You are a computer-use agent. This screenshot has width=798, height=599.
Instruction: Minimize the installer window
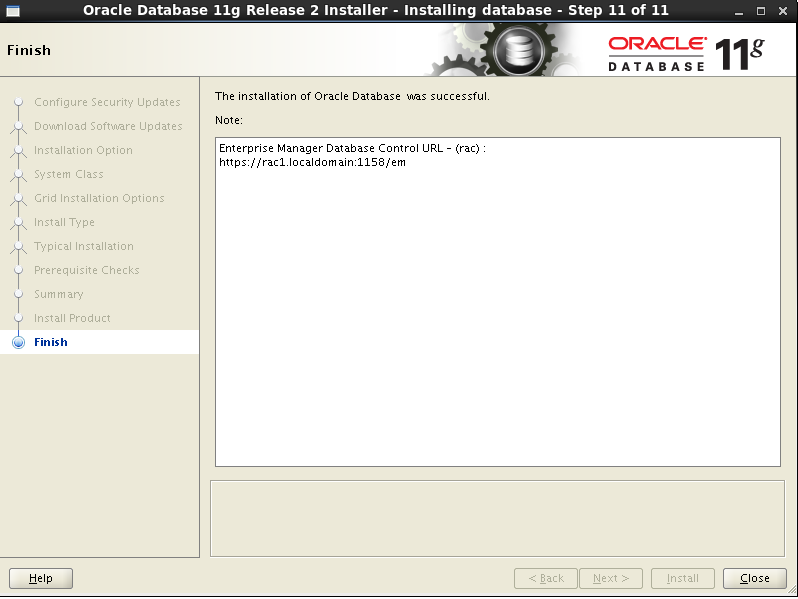(x=739, y=11)
